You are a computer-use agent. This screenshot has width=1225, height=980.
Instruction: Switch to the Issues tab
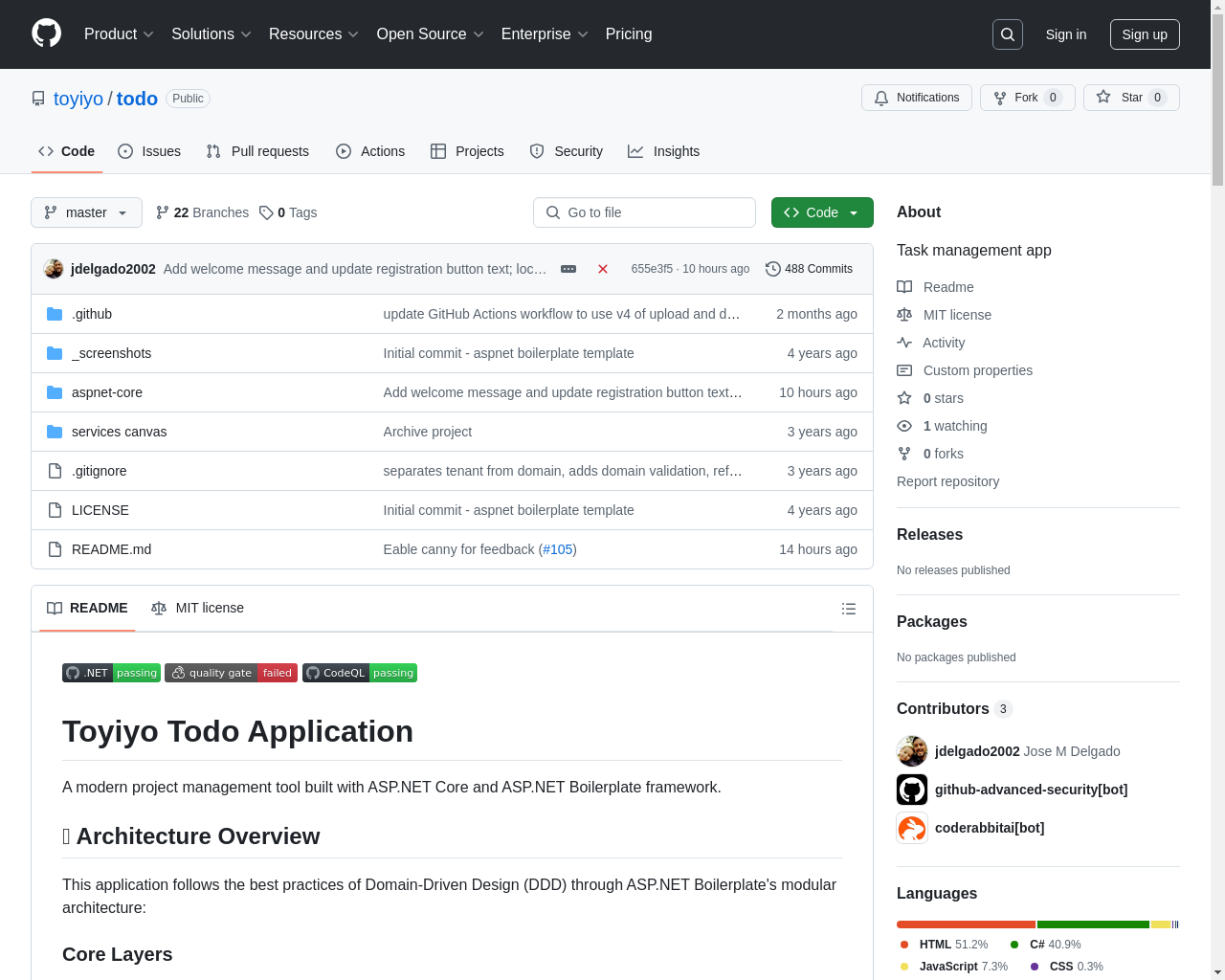(149, 151)
